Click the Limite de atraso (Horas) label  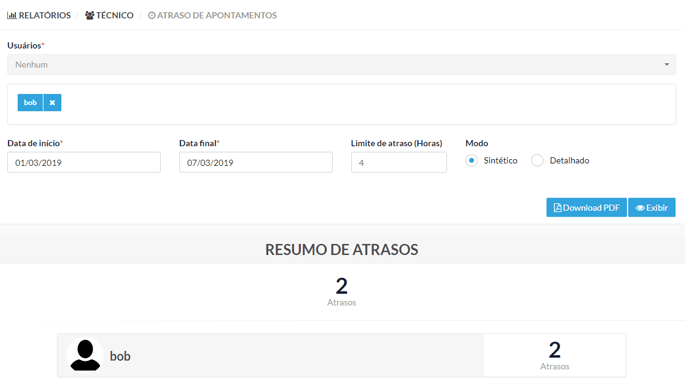[397, 143]
